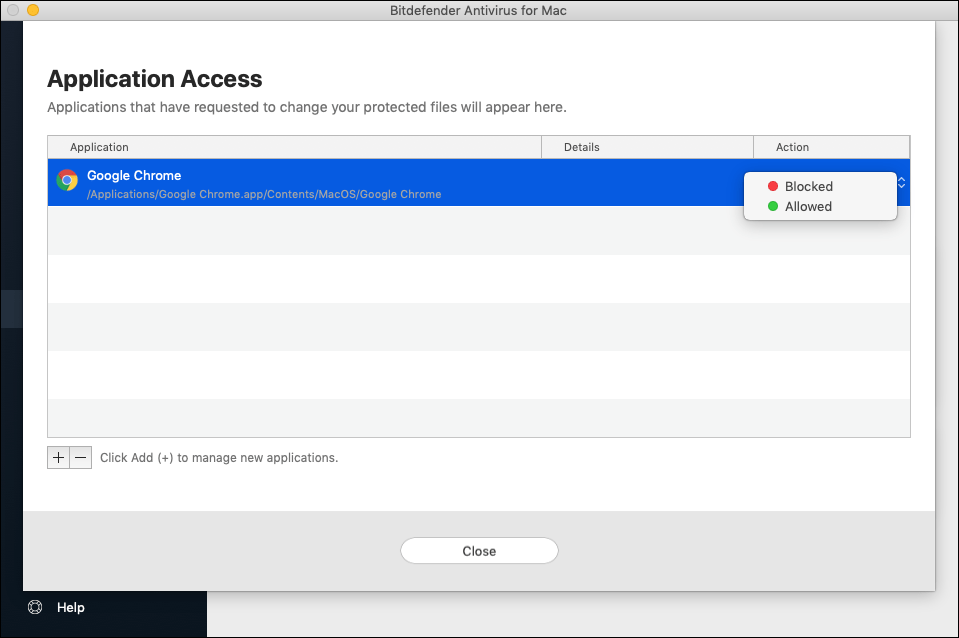The width and height of the screenshot is (959, 638).
Task: Select the highlighted module icon in the dark sidebar
Action: [x=11, y=308]
